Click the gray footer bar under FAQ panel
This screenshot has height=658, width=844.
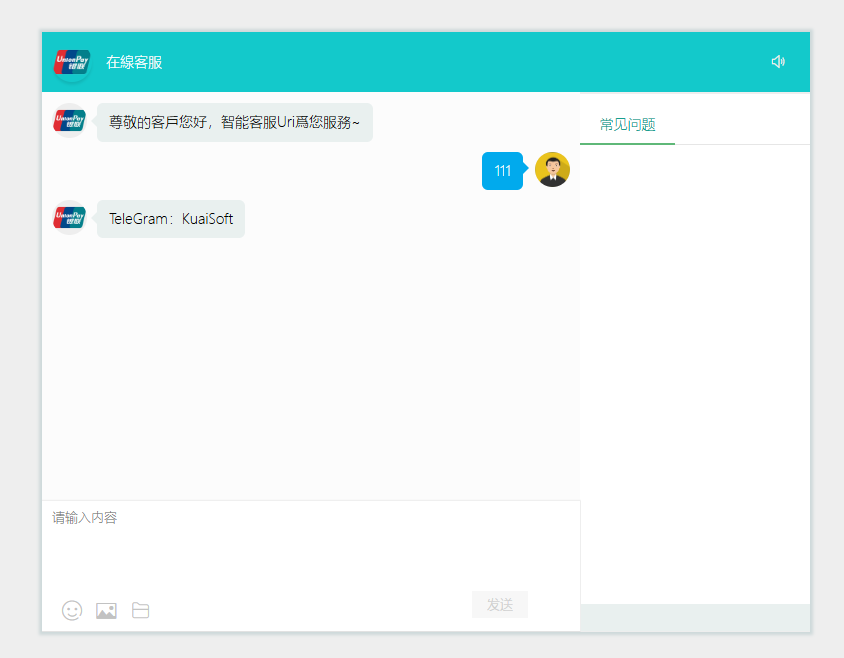pyautogui.click(x=695, y=618)
